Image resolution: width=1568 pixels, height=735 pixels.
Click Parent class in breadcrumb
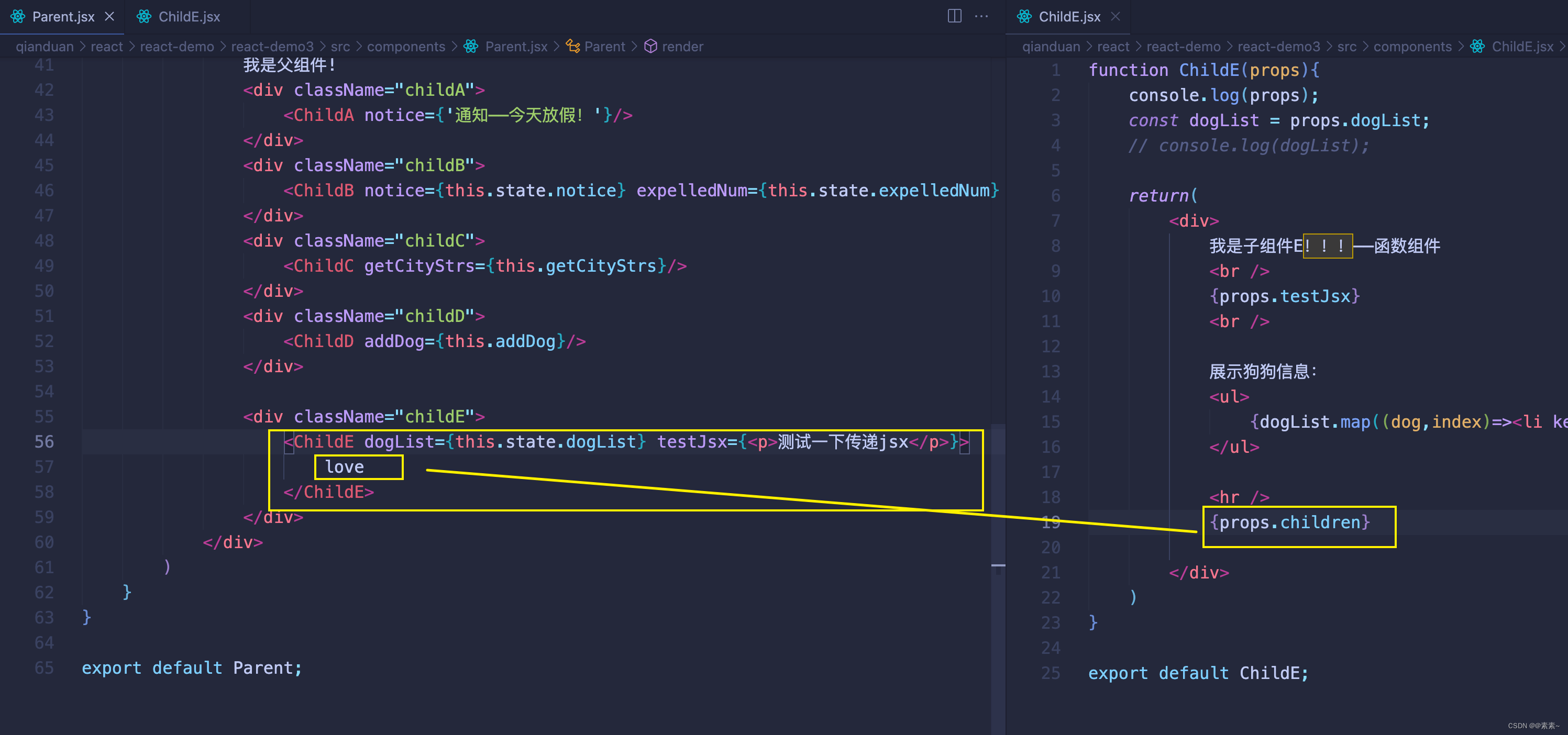pyautogui.click(x=604, y=46)
